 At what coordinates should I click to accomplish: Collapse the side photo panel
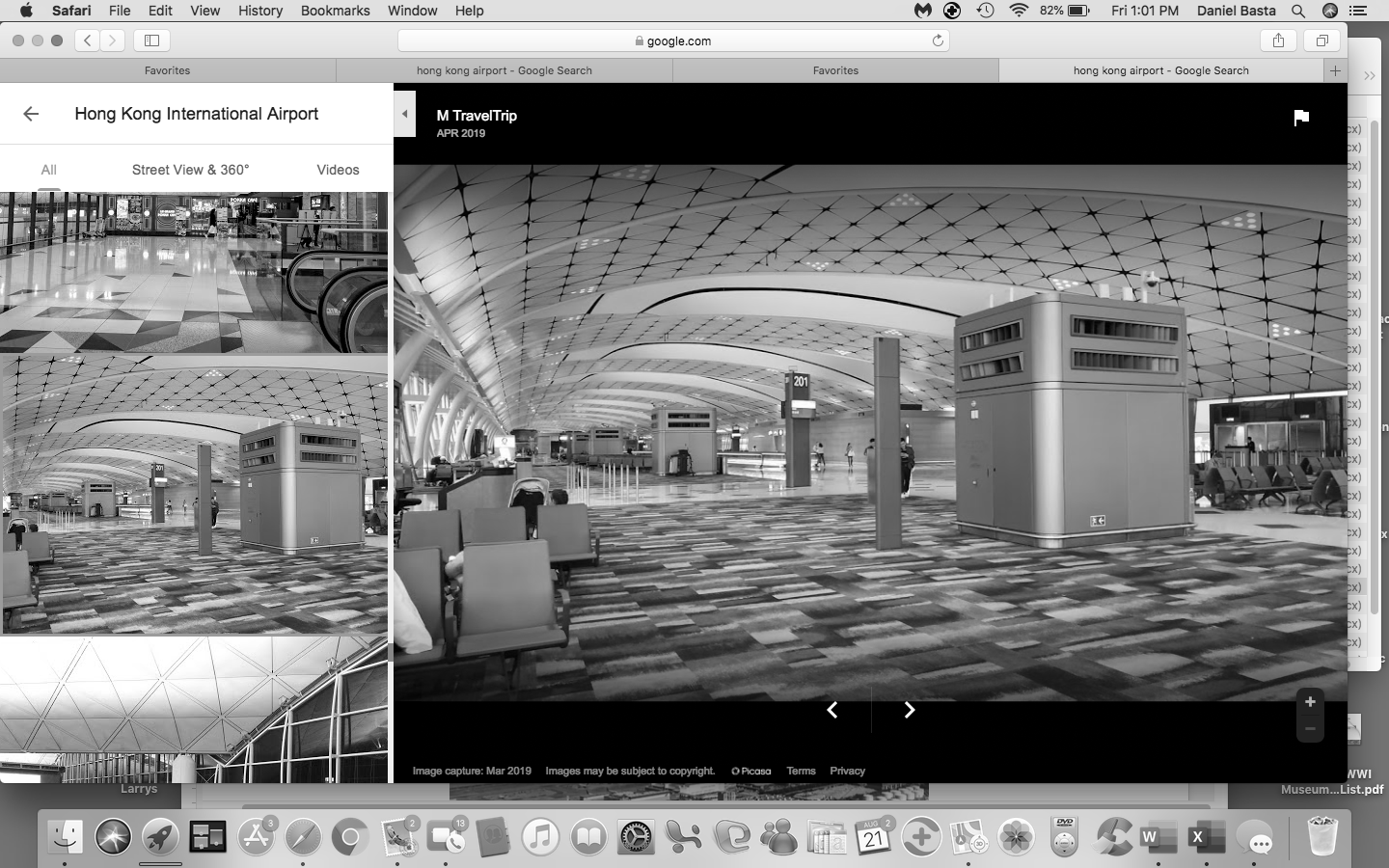click(405, 114)
